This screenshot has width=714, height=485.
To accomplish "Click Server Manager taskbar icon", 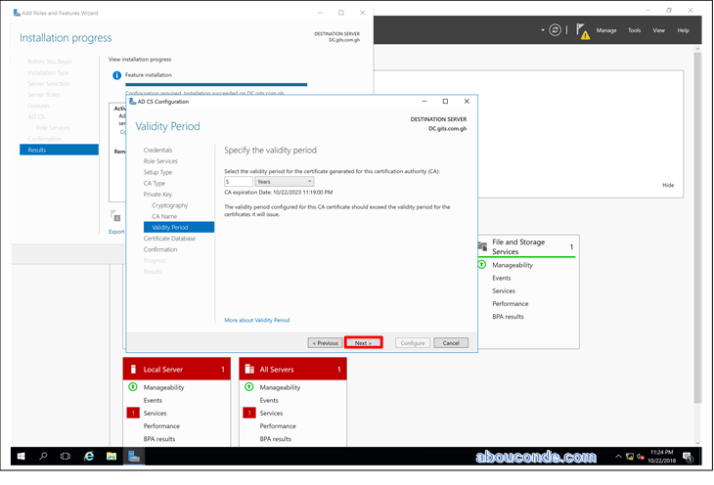I will point(134,456).
